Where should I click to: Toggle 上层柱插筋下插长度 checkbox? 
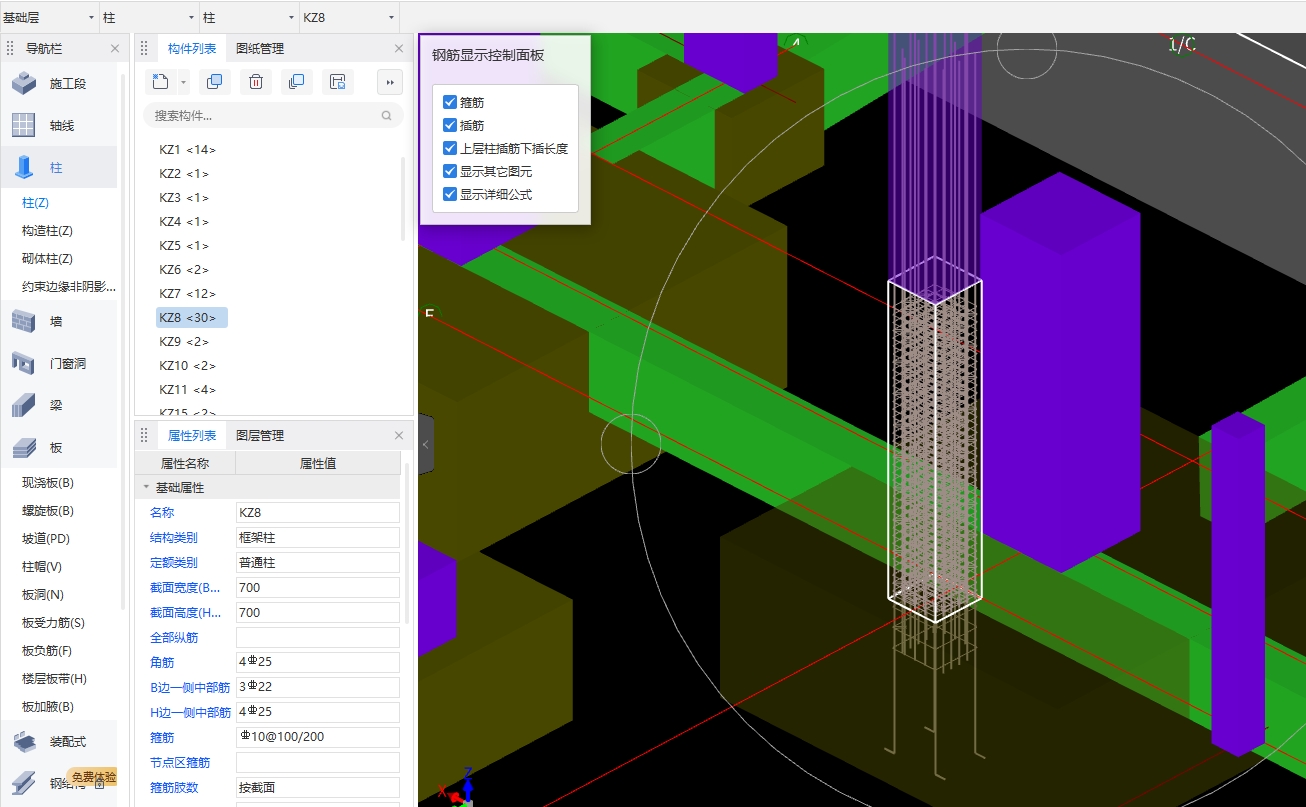(x=450, y=148)
